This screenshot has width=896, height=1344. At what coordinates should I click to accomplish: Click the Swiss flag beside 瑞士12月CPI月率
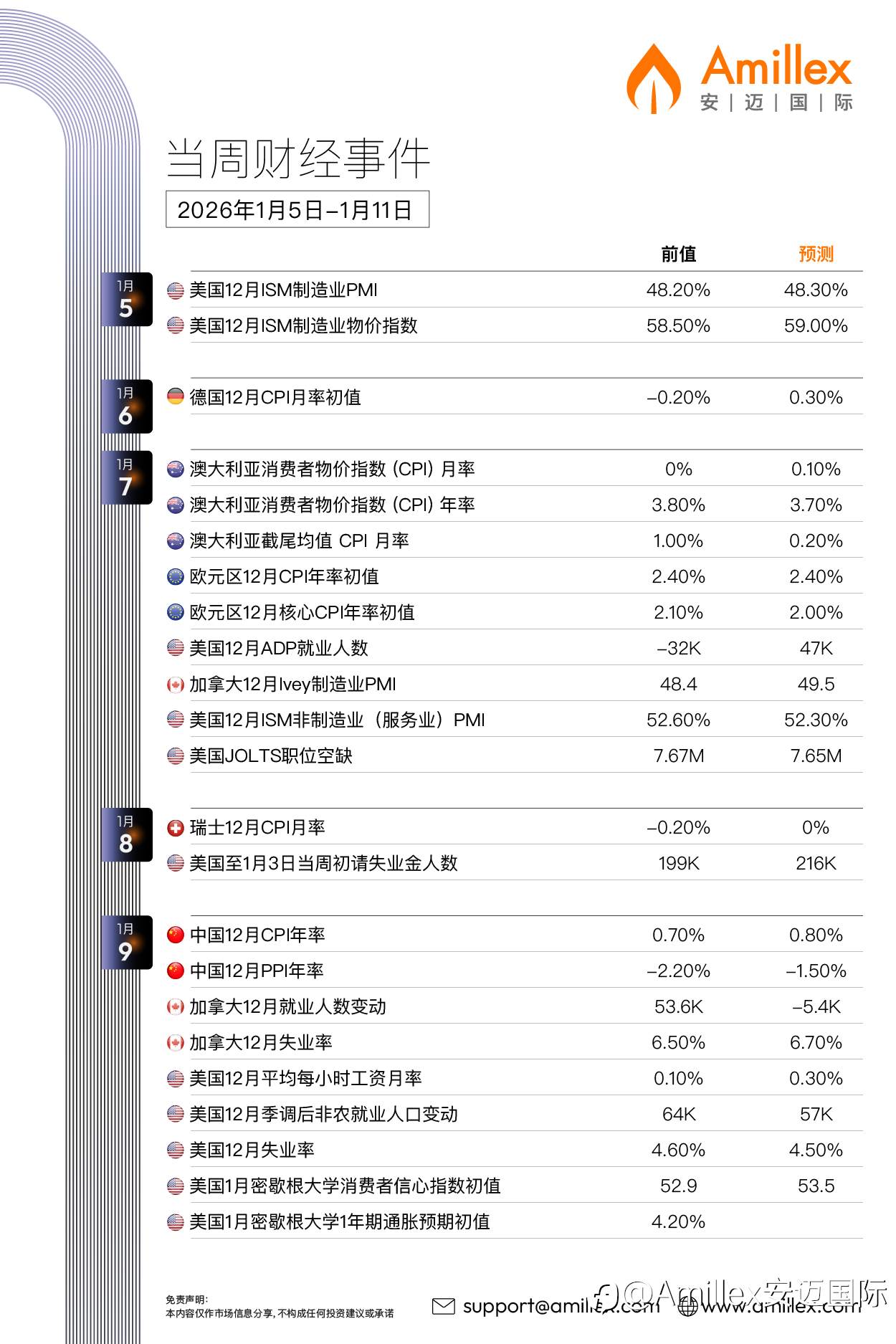point(176,828)
